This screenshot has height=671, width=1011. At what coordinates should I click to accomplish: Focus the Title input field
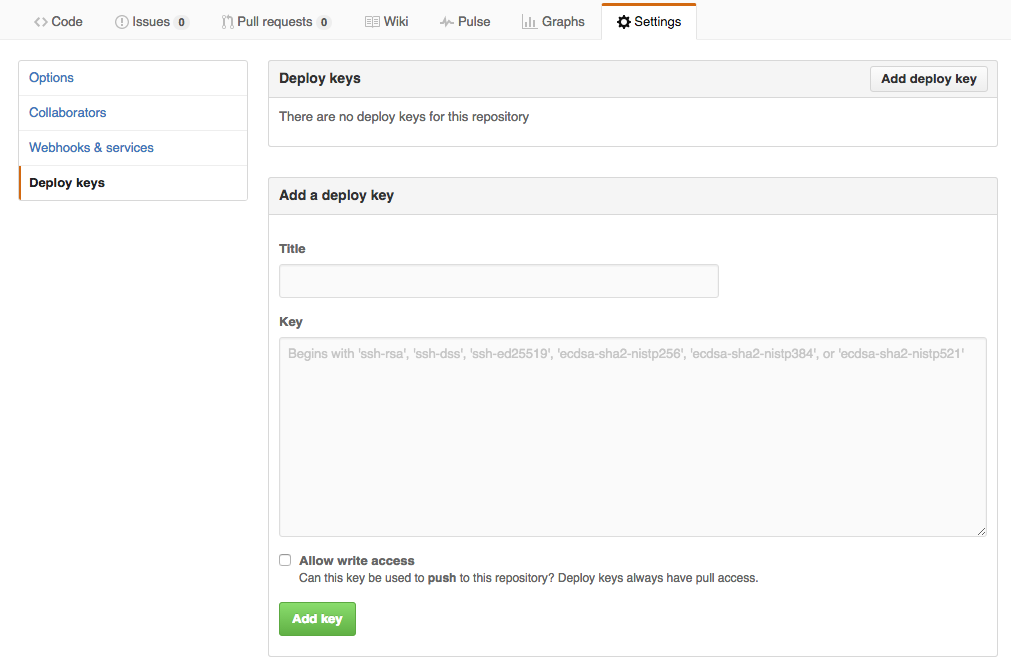(498, 281)
